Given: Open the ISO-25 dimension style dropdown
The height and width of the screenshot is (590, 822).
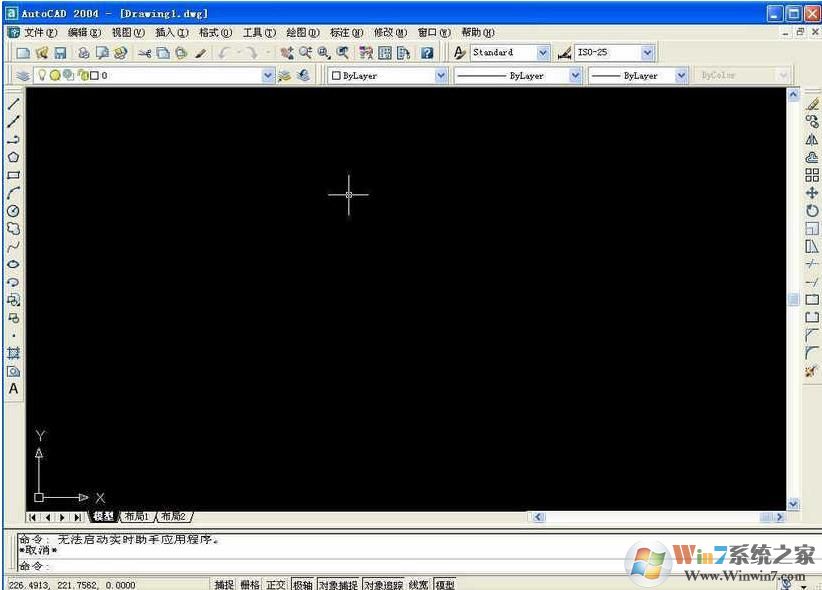Looking at the screenshot, I should (647, 52).
